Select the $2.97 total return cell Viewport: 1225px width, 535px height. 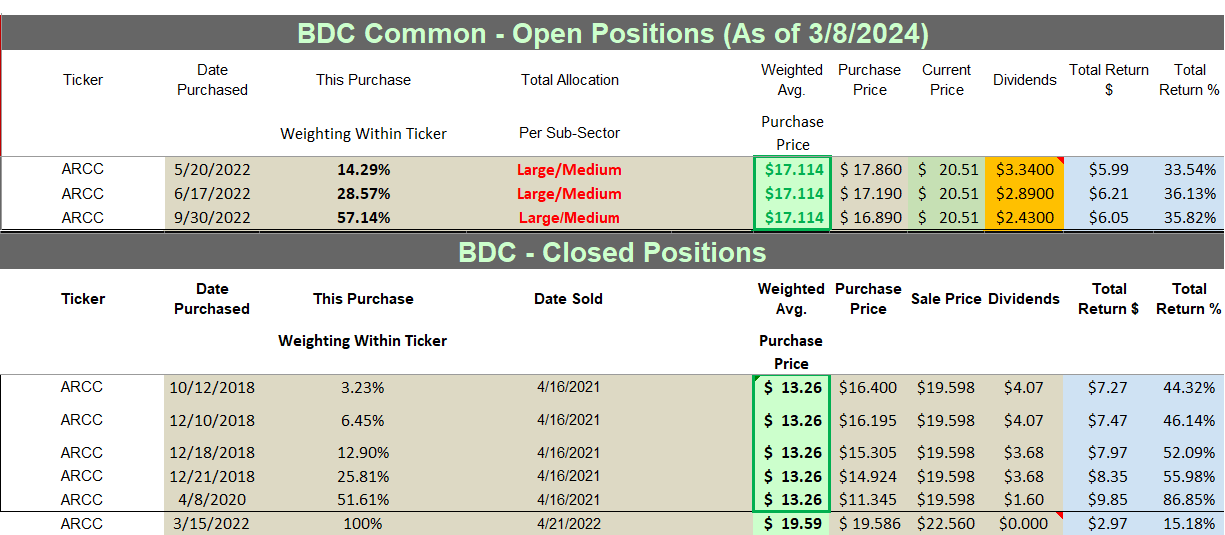(1108, 523)
